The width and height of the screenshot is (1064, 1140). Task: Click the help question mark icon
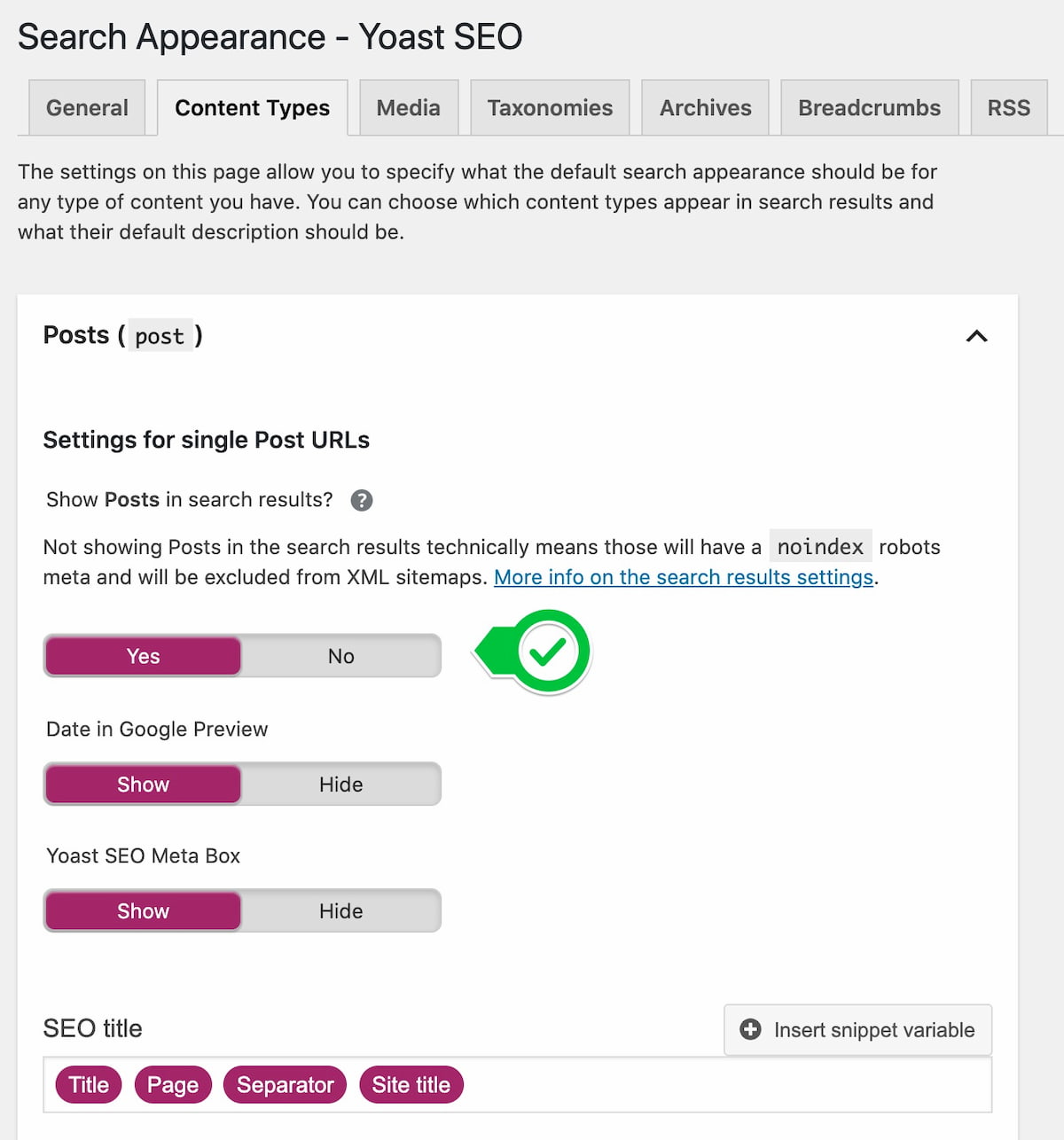[x=361, y=500]
